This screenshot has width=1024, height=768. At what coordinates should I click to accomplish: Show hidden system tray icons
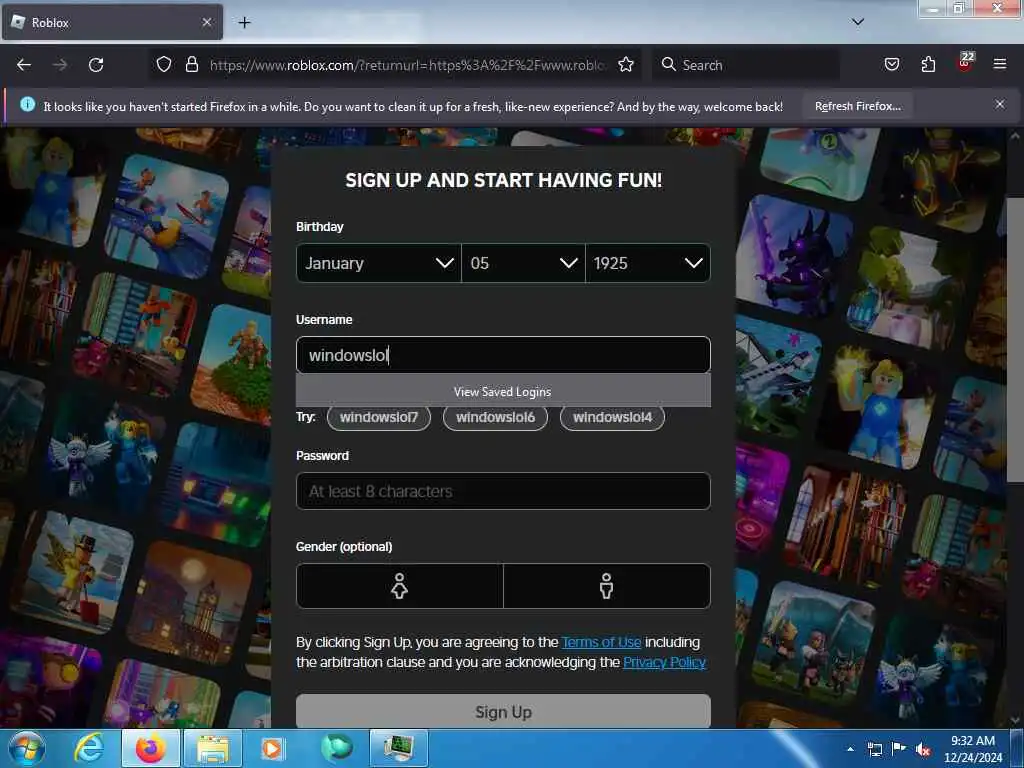coord(850,749)
